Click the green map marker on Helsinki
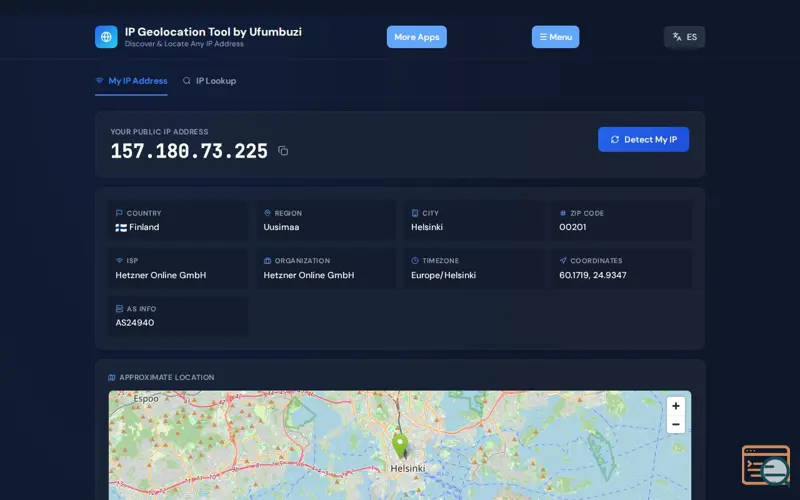Image resolution: width=800 pixels, height=500 pixels. pyautogui.click(x=400, y=446)
